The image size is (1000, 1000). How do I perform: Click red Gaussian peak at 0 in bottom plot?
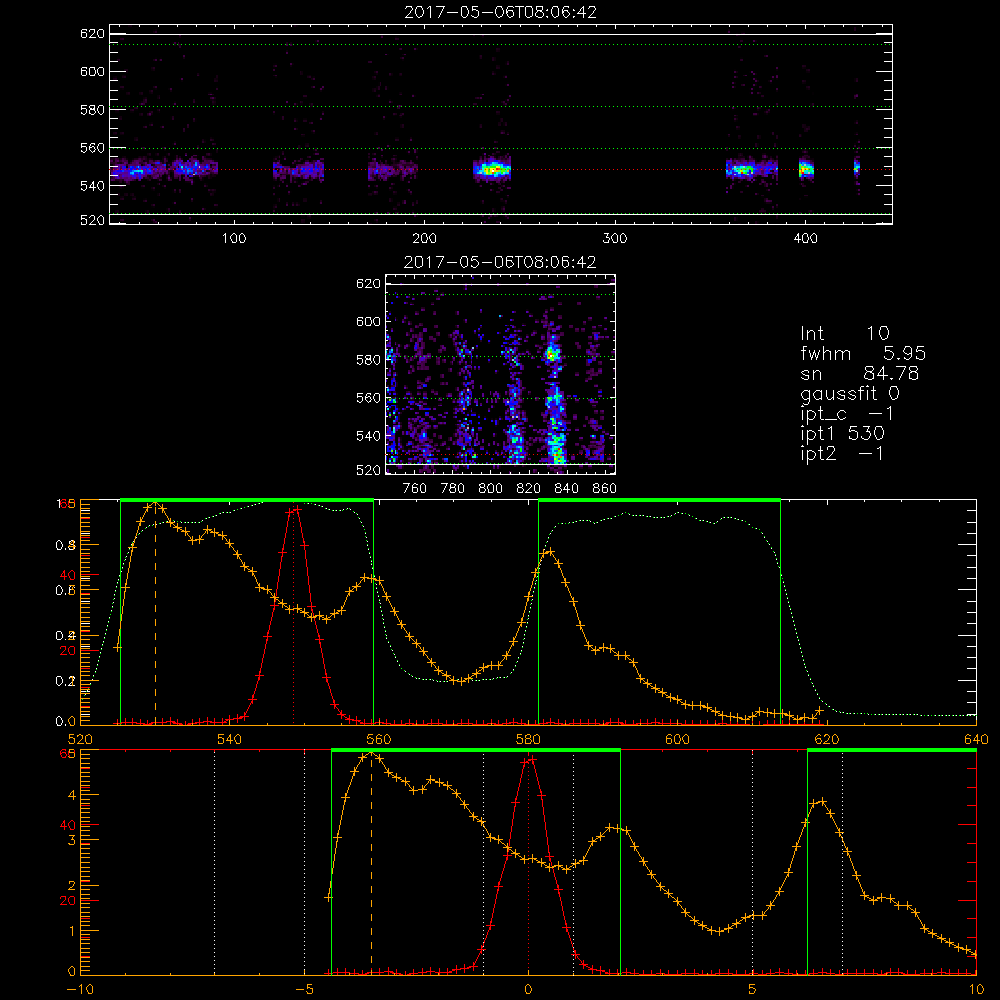pyautogui.click(x=528, y=760)
